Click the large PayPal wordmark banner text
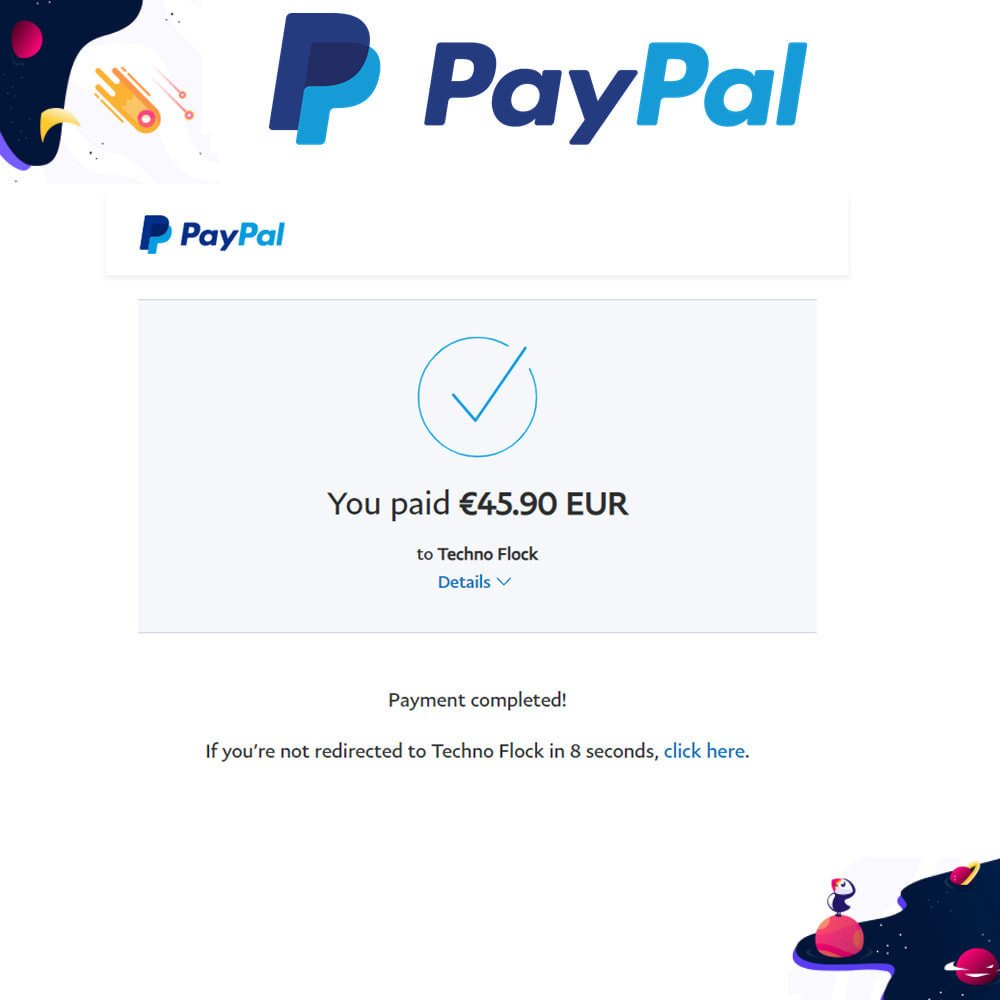The width and height of the screenshot is (1000, 1000). 615,92
